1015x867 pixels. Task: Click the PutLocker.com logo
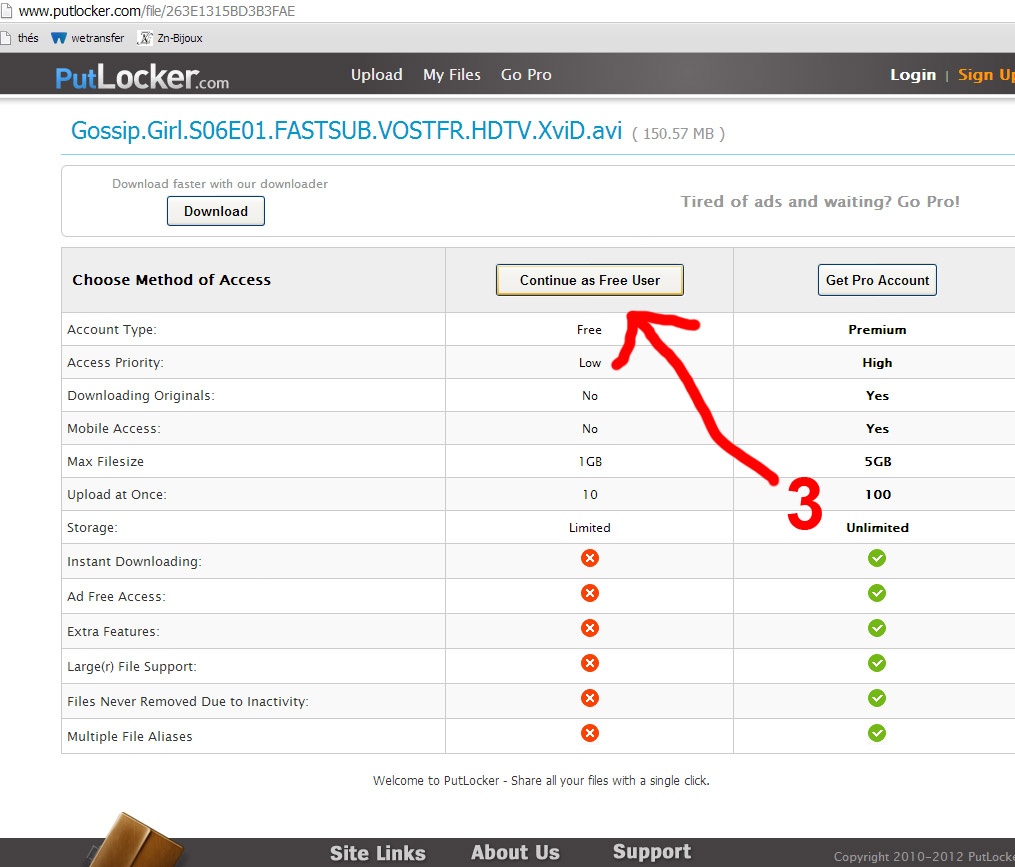(142, 76)
